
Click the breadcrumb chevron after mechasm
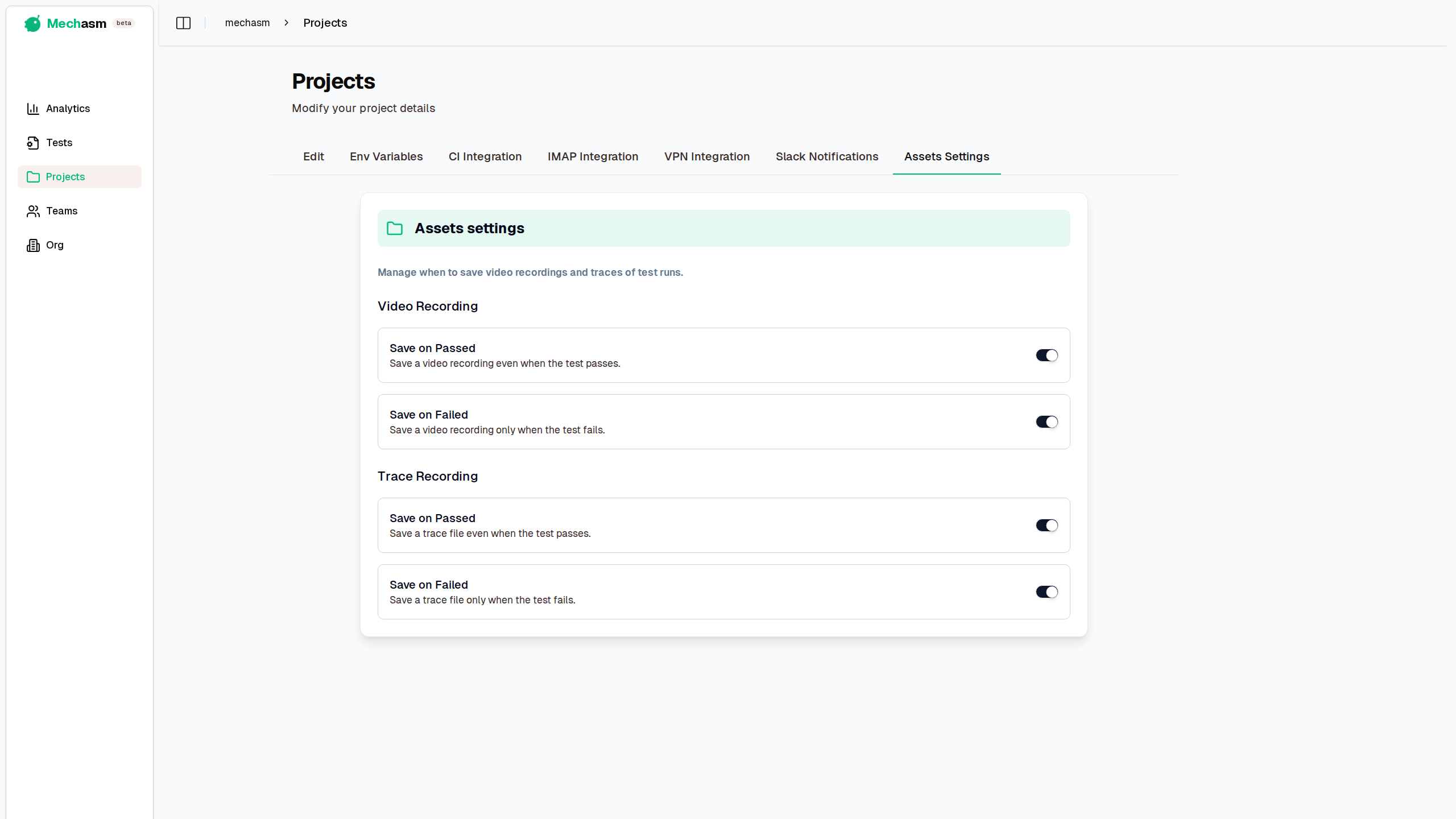click(287, 23)
